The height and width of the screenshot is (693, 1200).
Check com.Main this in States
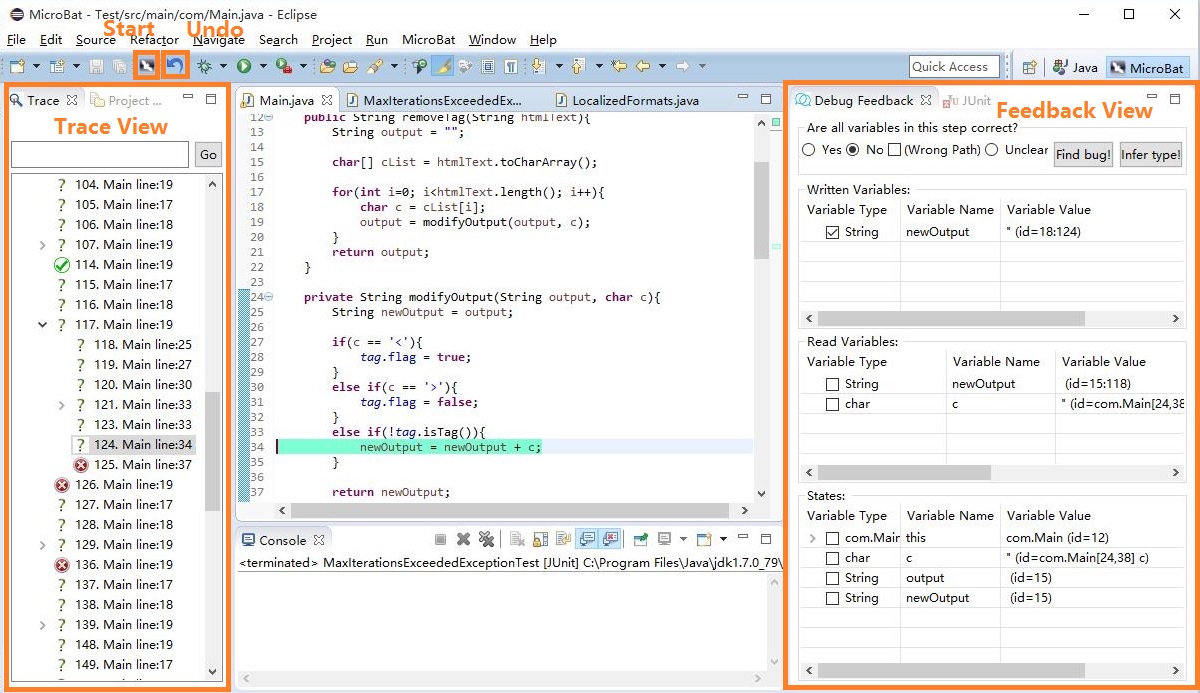click(x=833, y=538)
